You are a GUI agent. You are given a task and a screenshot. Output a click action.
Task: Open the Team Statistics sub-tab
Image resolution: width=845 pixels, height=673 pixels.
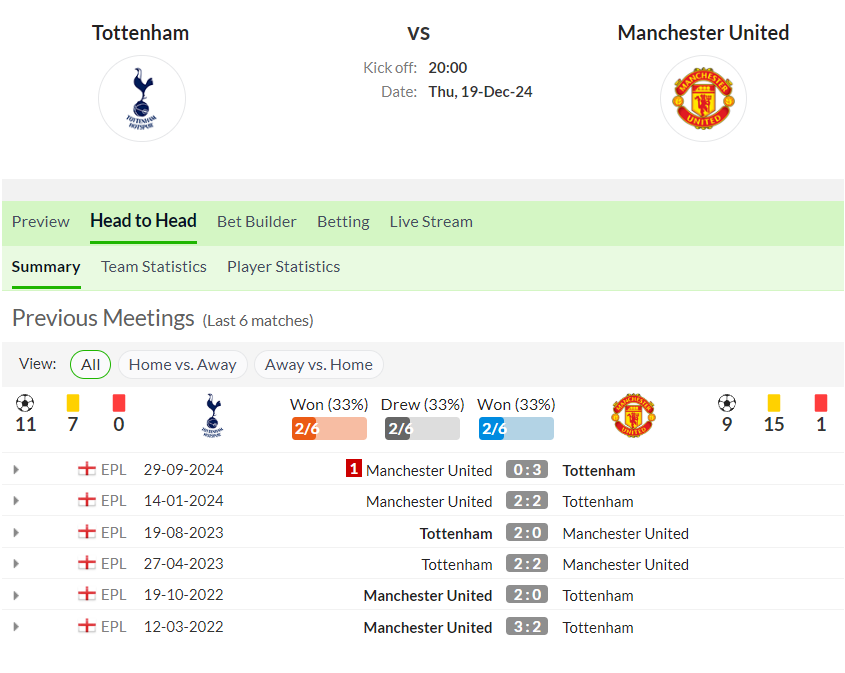tap(154, 267)
